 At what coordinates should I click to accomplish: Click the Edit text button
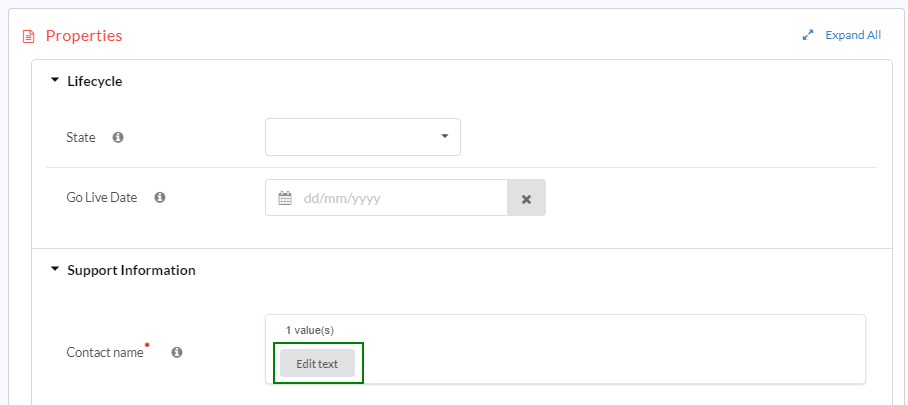(x=317, y=363)
